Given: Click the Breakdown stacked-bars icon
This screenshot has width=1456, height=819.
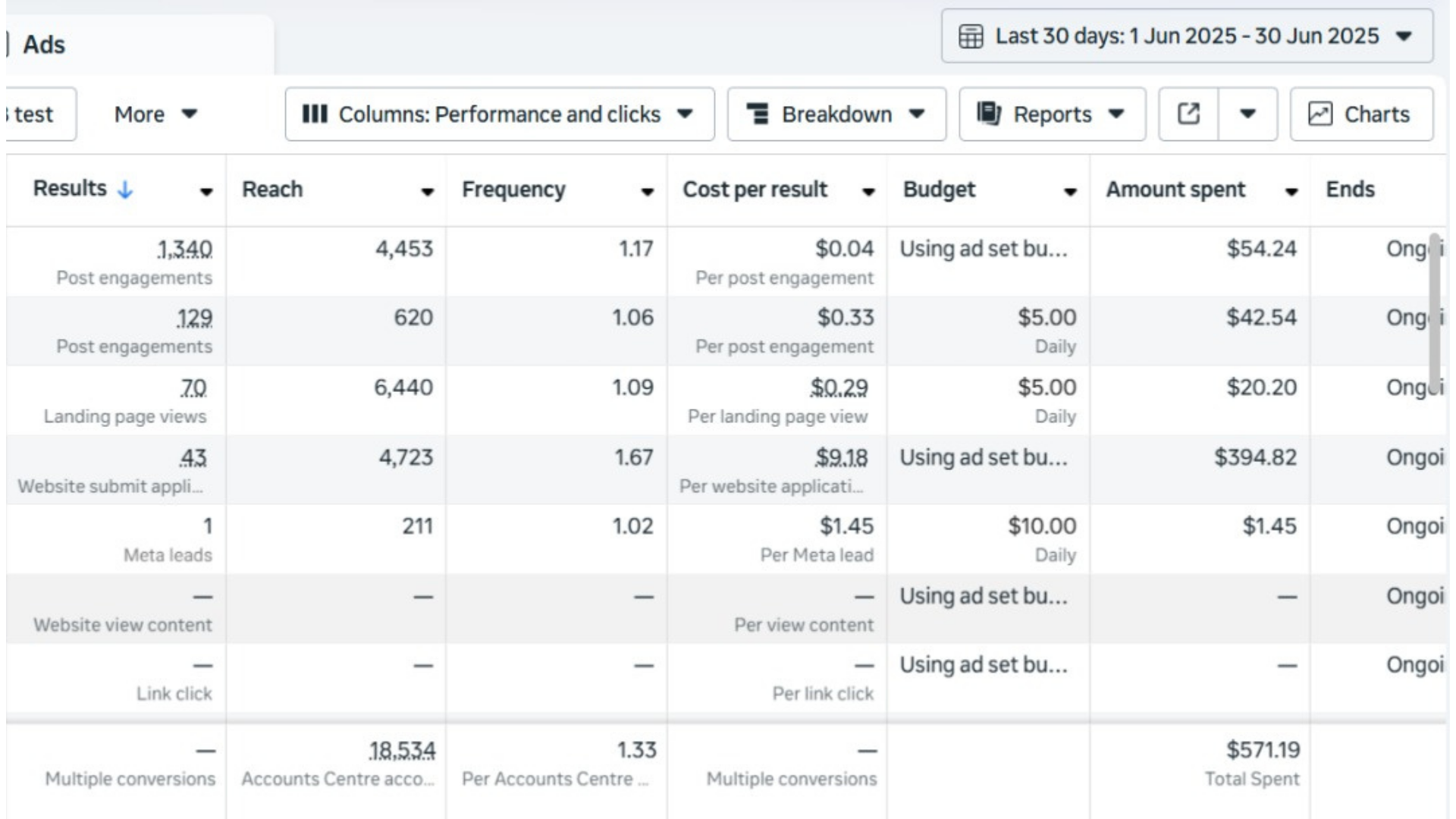Looking at the screenshot, I should tap(758, 115).
